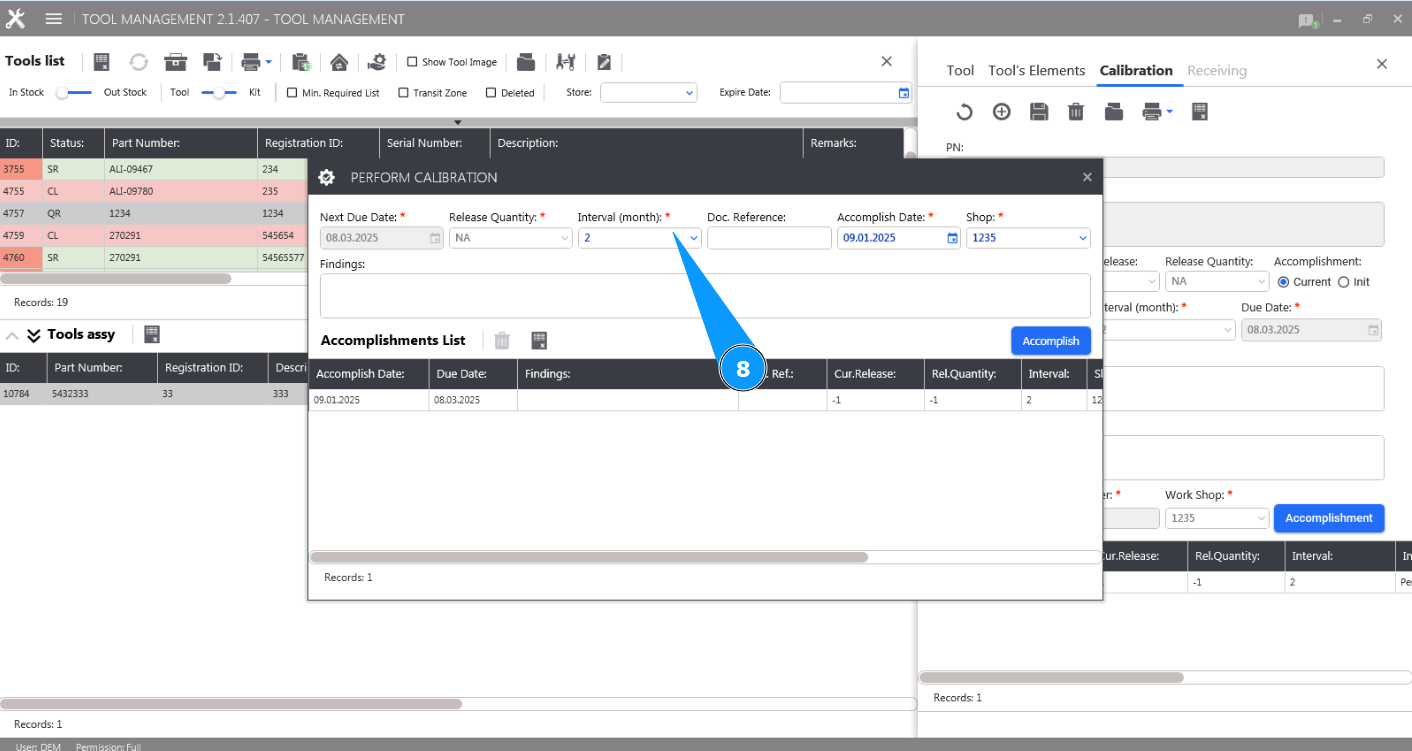Check the Min. Required List checkbox

(x=292, y=93)
